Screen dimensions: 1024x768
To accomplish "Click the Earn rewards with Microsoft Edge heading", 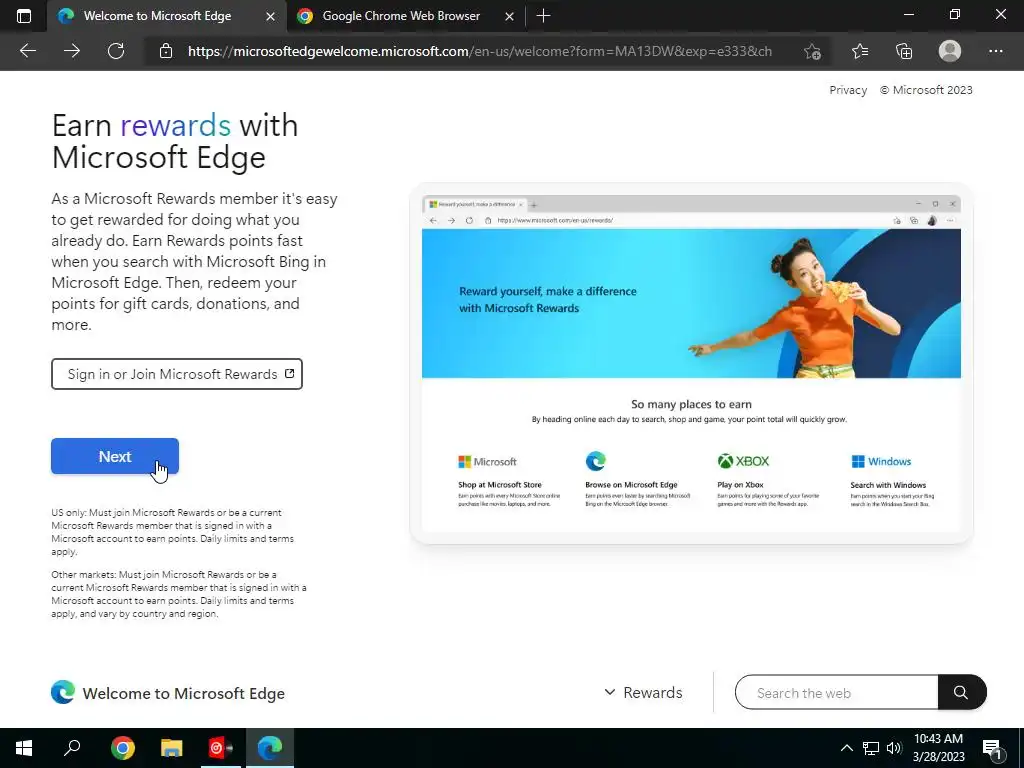I will (x=175, y=141).
